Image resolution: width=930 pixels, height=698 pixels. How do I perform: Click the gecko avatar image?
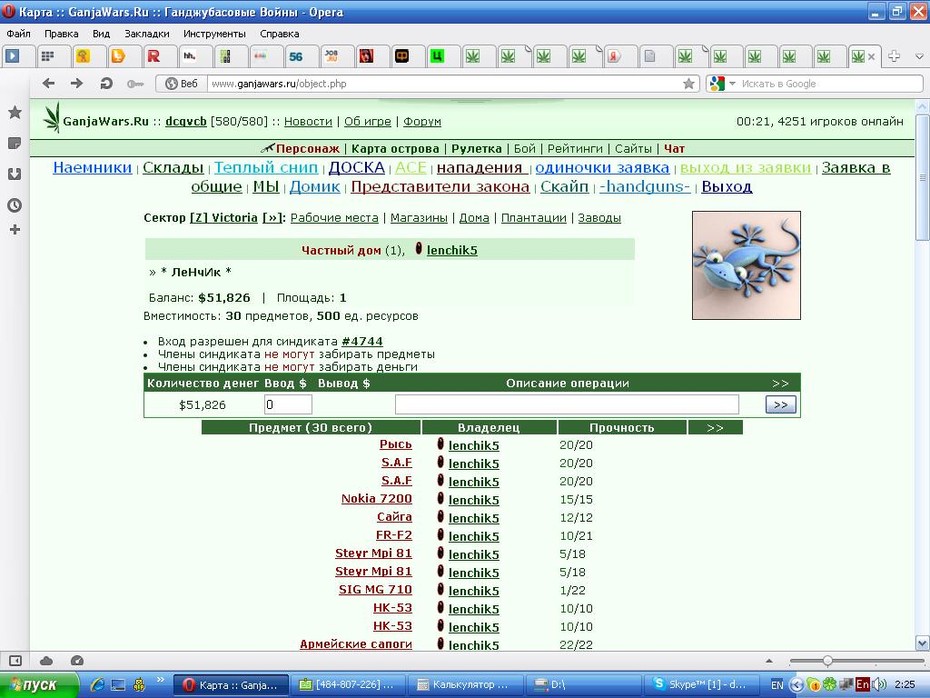746,265
